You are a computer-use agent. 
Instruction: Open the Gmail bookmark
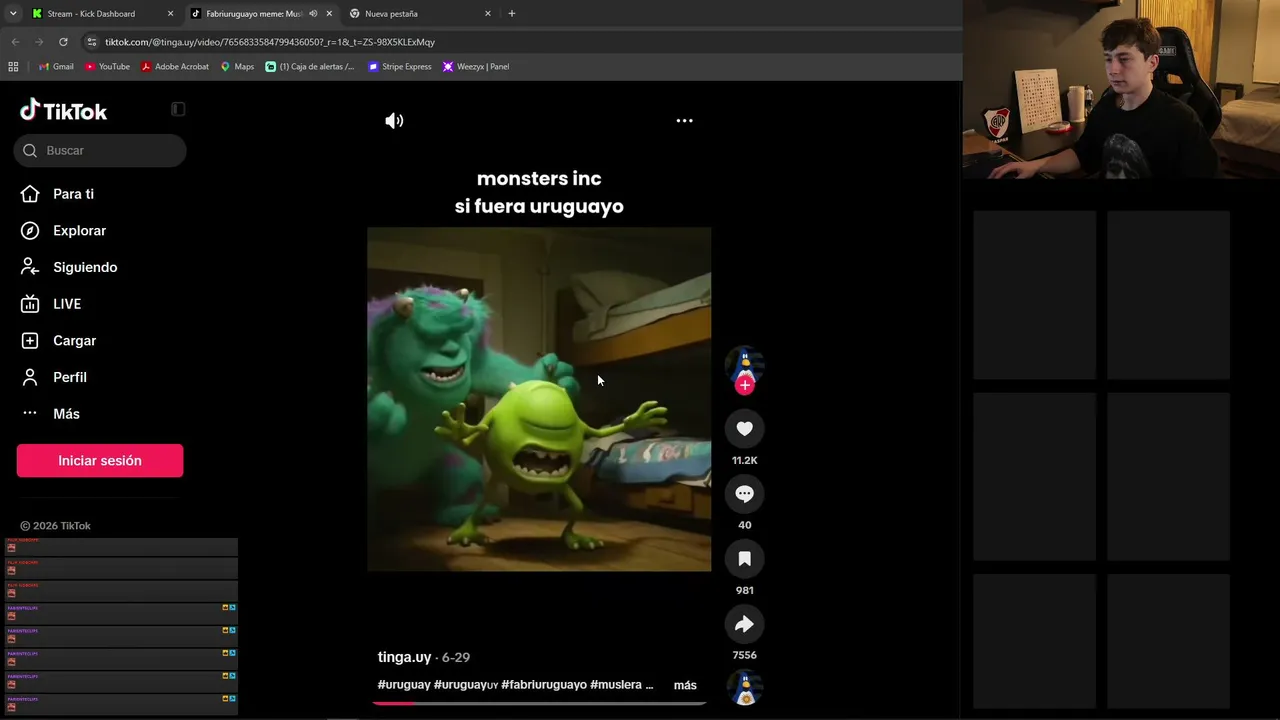tap(56, 67)
